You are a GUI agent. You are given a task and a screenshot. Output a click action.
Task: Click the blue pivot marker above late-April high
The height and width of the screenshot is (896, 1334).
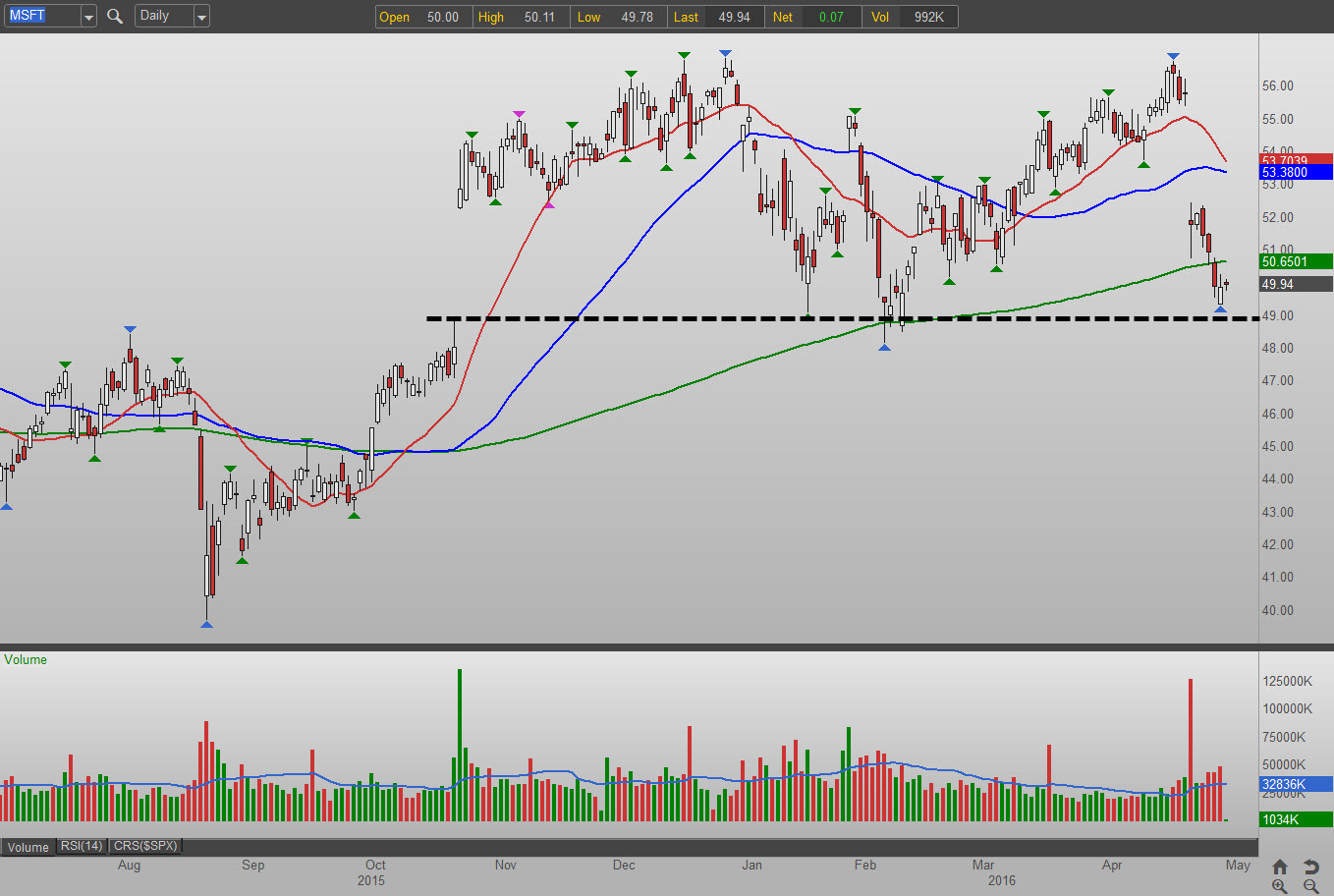[1173, 56]
